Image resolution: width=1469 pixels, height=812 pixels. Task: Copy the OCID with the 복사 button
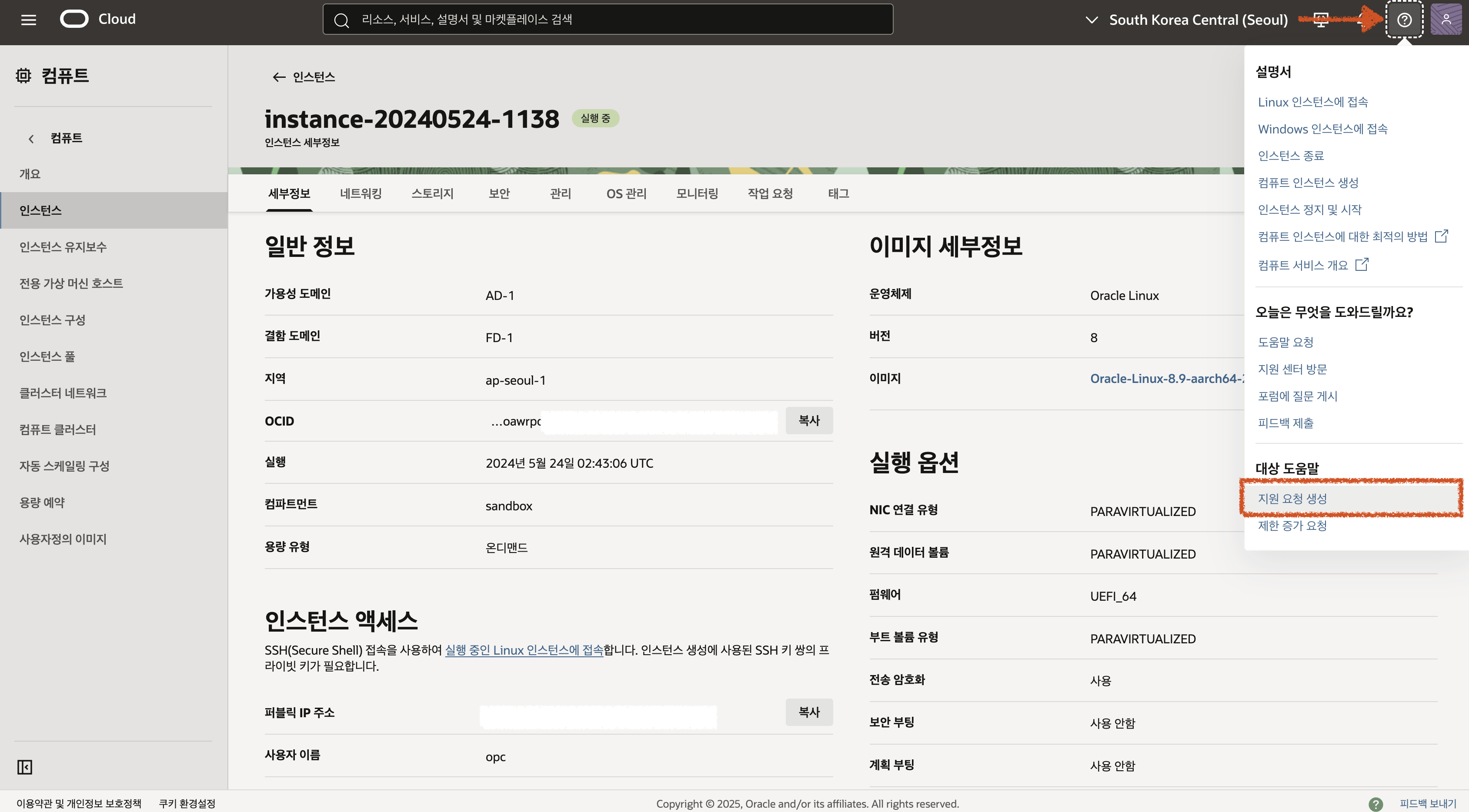[808, 420]
